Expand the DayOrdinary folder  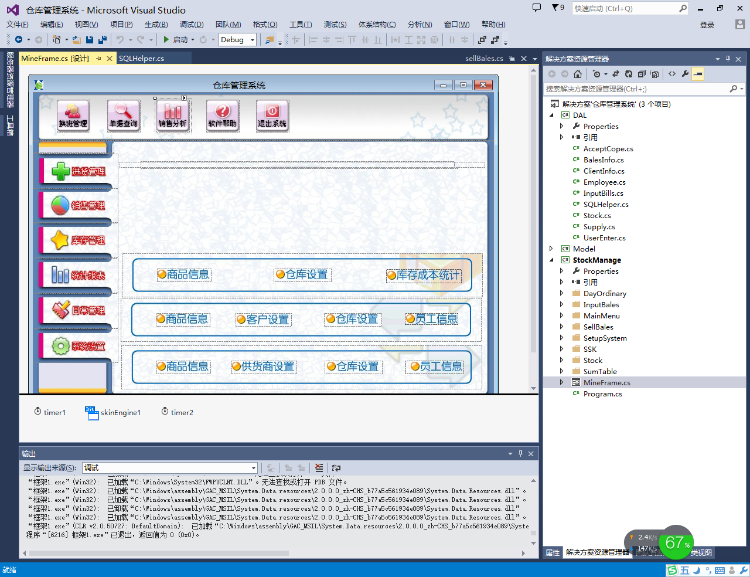click(x=562, y=293)
